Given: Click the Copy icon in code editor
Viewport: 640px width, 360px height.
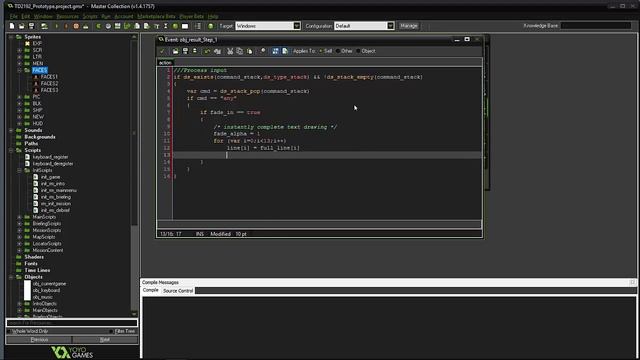Looking at the screenshot, I should pos(240,51).
